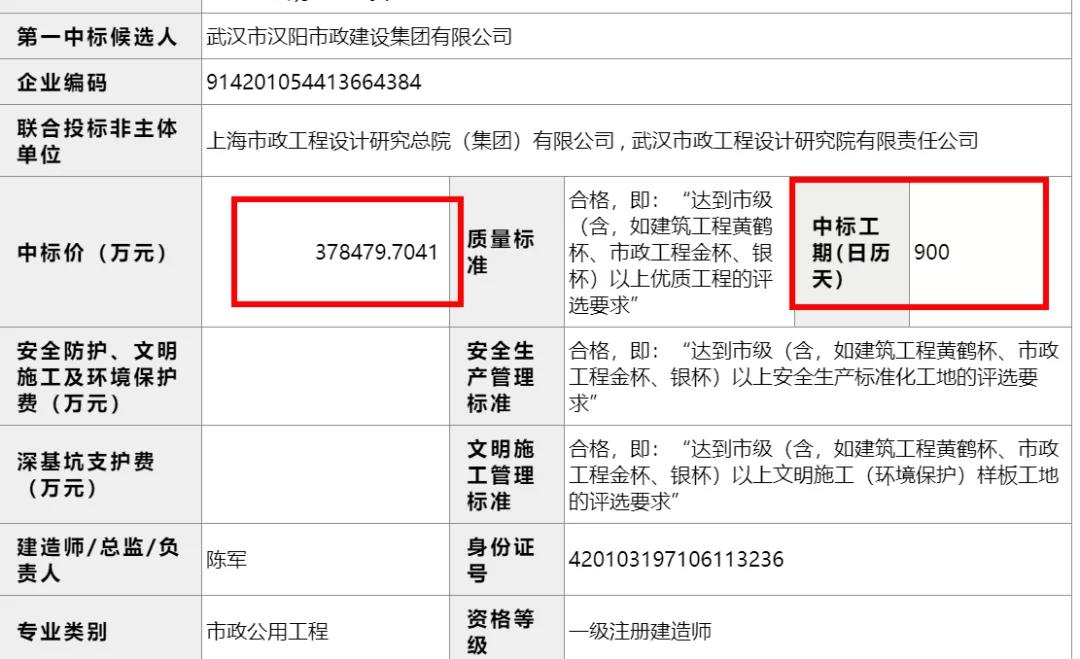Click the 资格等级 label
Viewport: 1080px width, 659px height.
point(501,632)
